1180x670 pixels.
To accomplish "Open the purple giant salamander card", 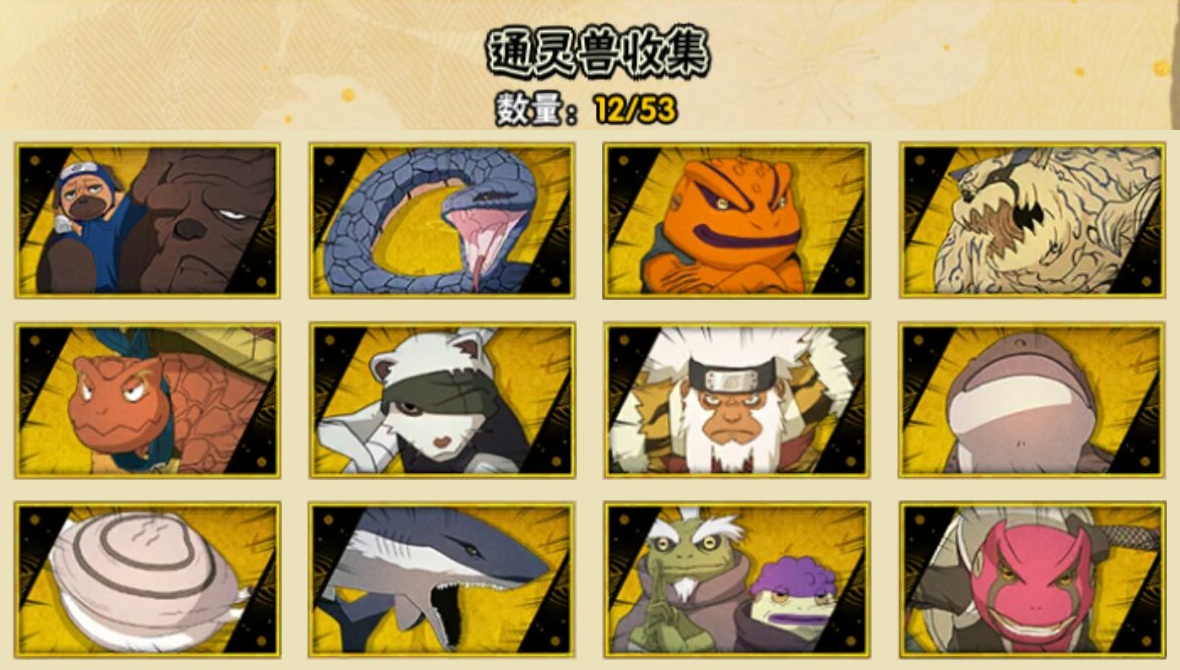I will point(1032,400).
